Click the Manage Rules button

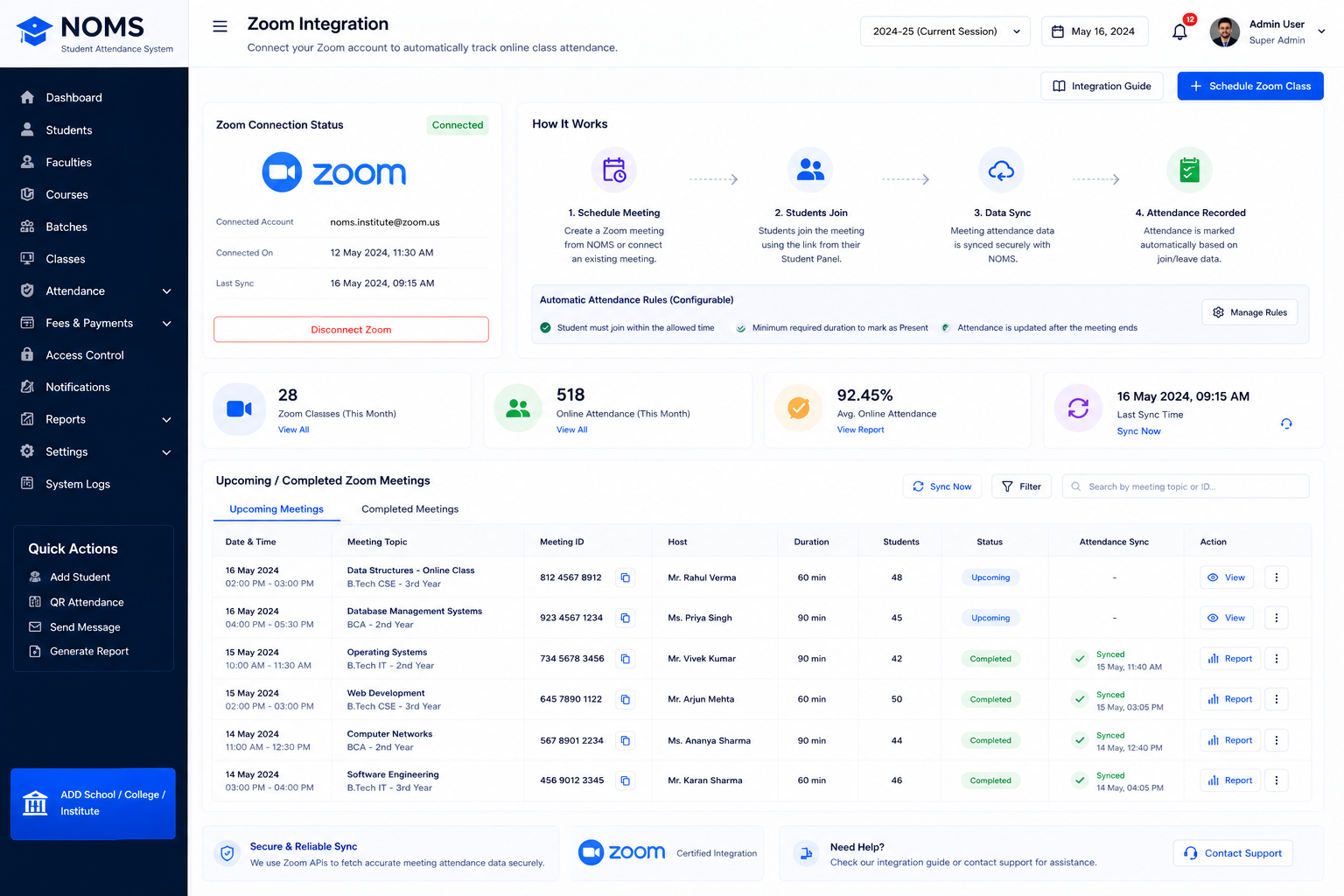(1249, 312)
